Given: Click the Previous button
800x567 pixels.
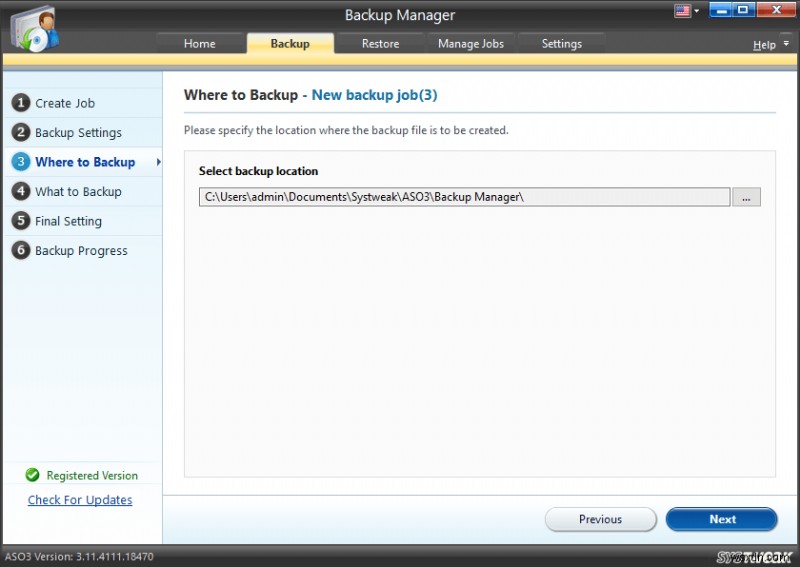Looking at the screenshot, I should pyautogui.click(x=601, y=519).
